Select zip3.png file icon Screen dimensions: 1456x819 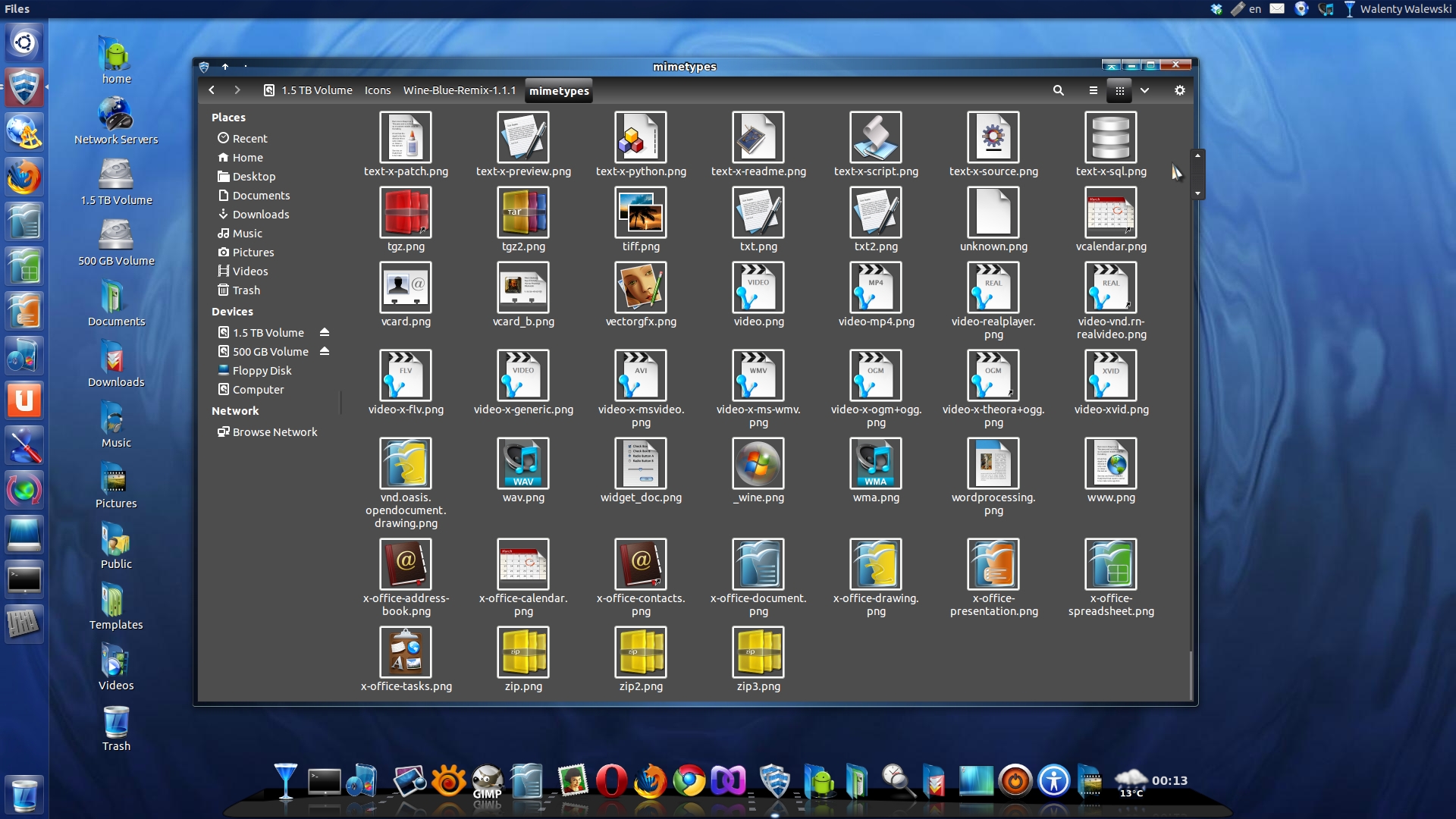tap(758, 652)
